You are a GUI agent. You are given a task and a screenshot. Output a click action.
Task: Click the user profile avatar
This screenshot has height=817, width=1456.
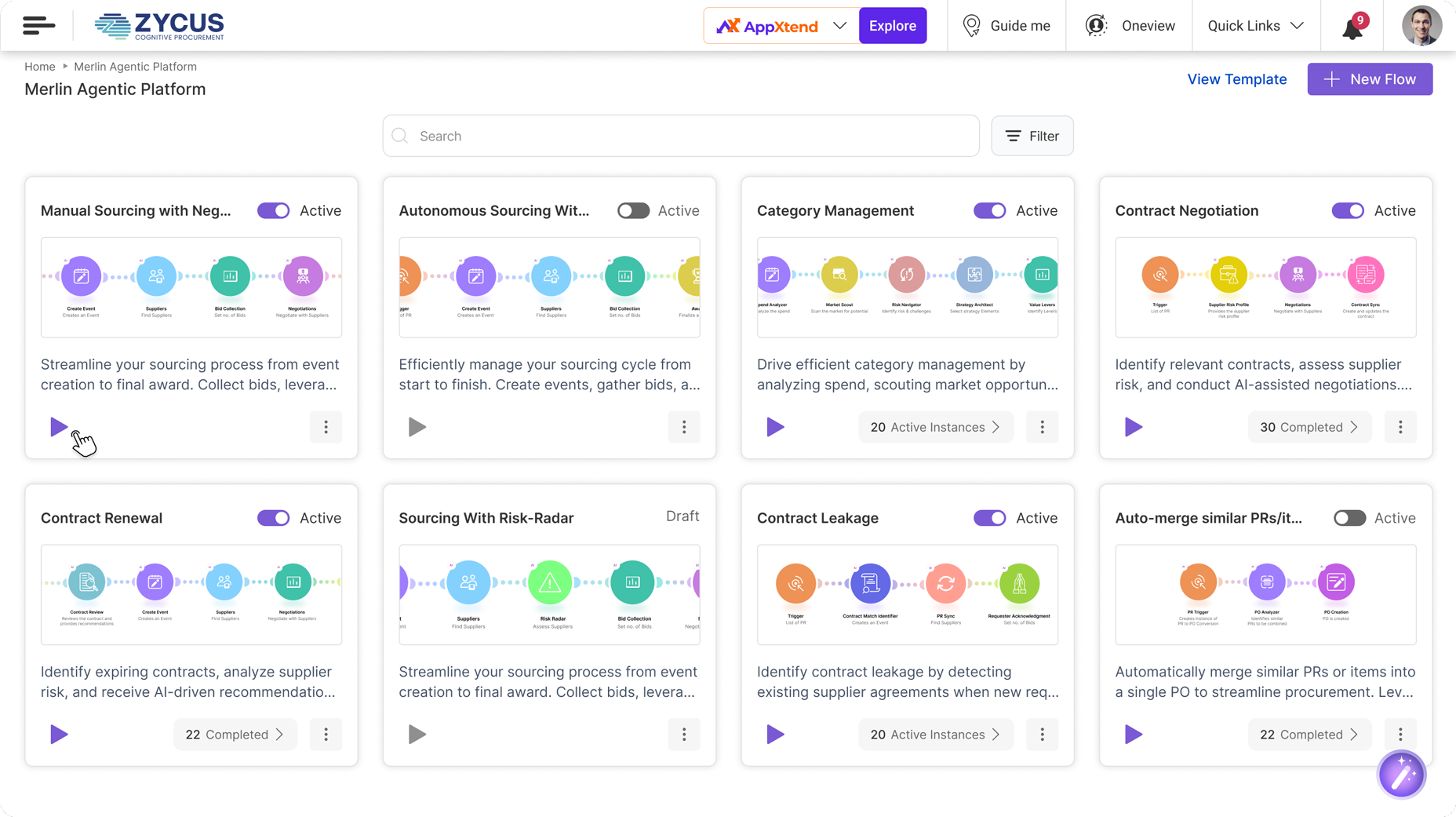click(x=1421, y=26)
